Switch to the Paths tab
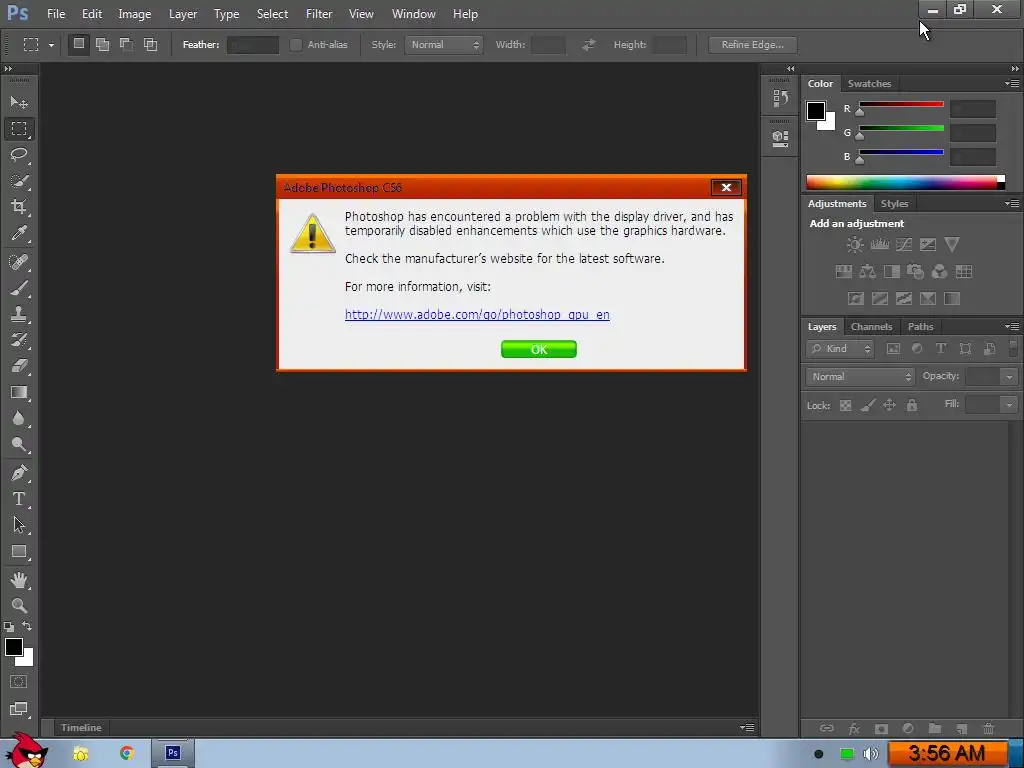 coord(920,327)
